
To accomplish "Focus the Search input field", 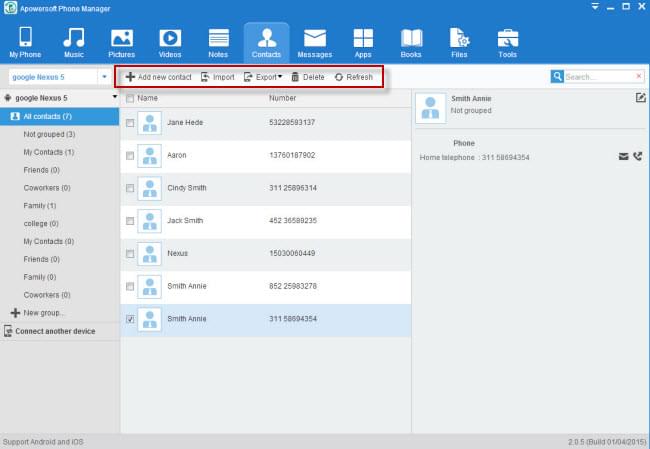I will (x=599, y=77).
